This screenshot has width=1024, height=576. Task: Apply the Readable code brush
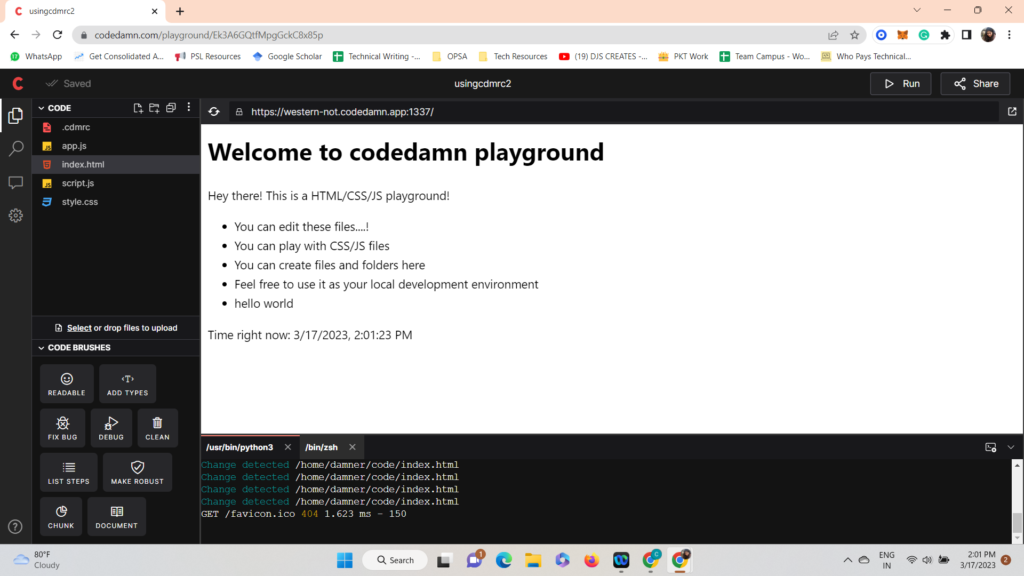pyautogui.click(x=67, y=383)
